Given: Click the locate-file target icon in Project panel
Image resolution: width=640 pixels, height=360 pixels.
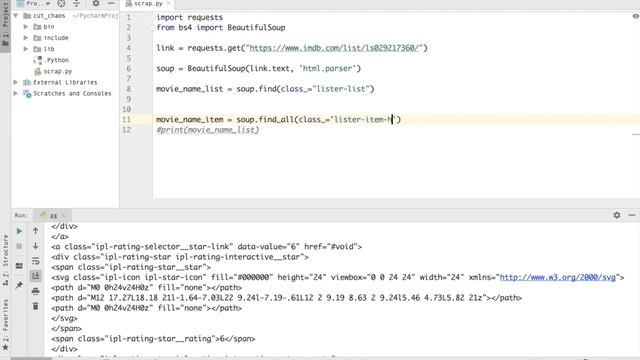Looking at the screenshot, I should pos(61,3).
